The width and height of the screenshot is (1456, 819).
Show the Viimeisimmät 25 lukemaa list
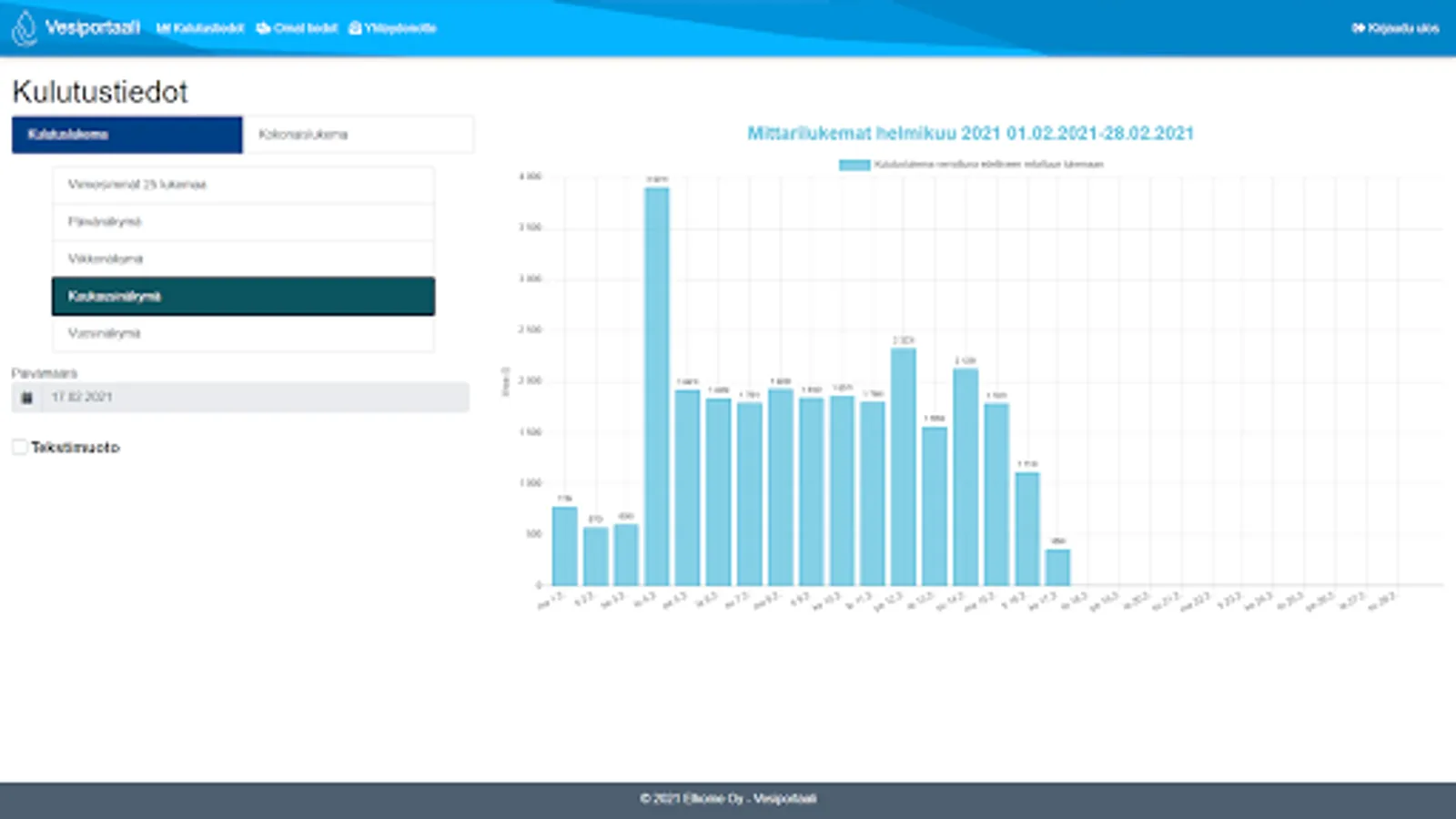(242, 184)
